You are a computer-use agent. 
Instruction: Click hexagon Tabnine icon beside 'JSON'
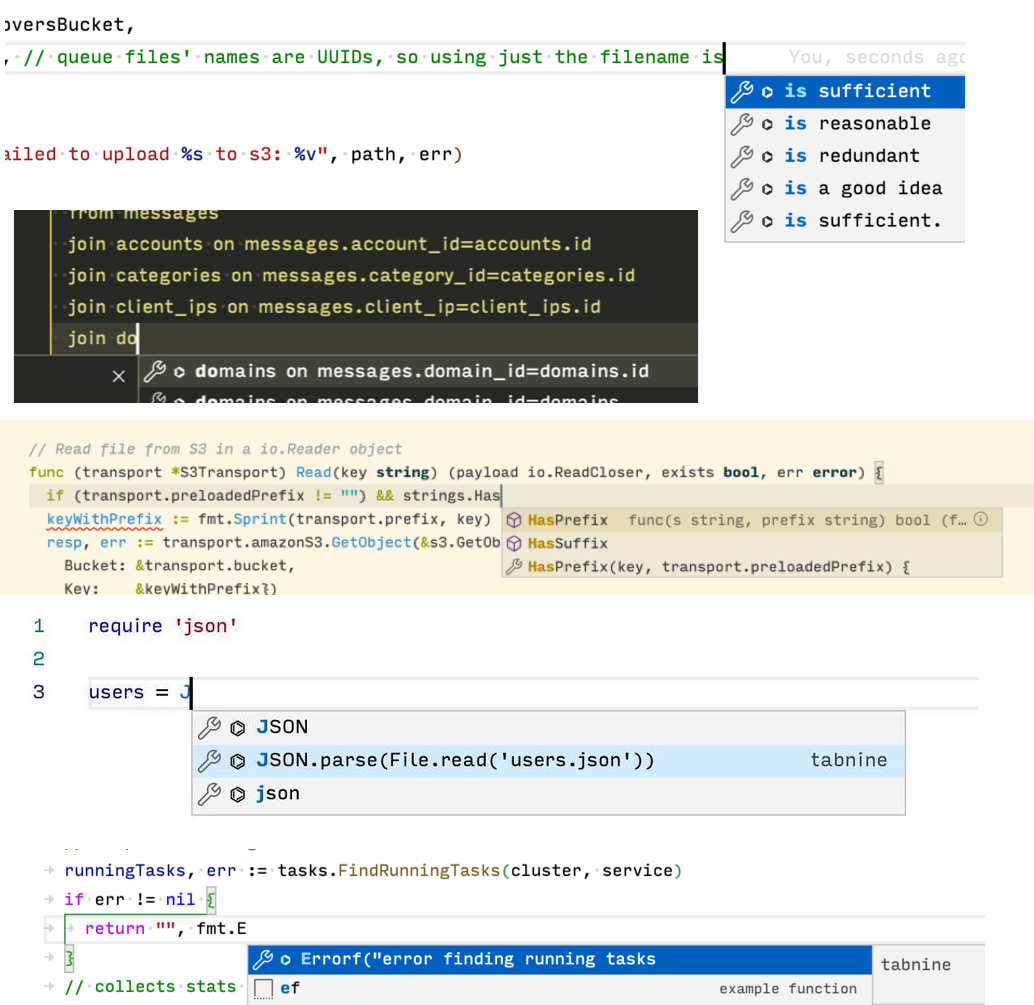point(237,728)
